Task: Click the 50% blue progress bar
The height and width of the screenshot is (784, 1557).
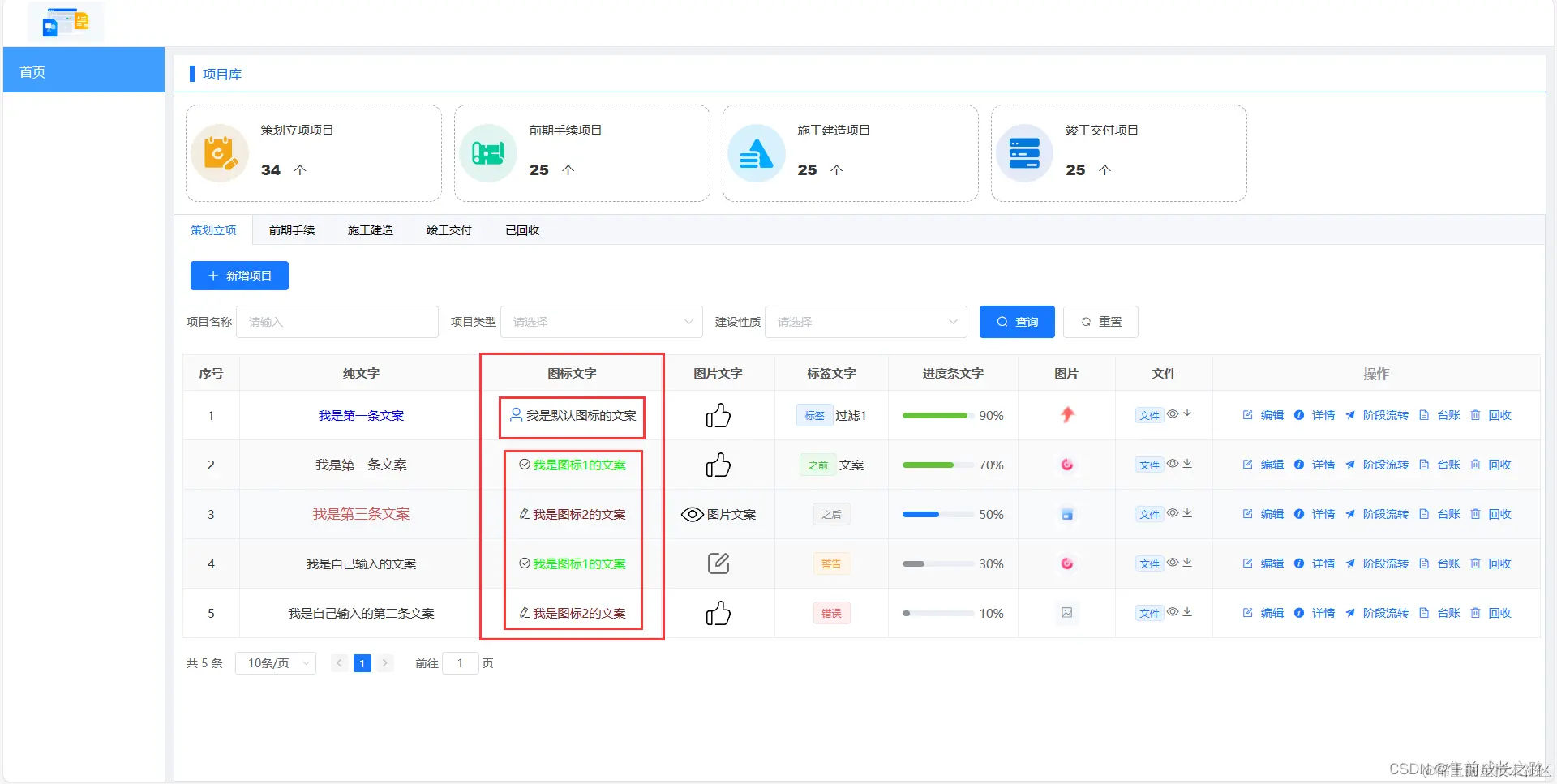Action: 938,514
